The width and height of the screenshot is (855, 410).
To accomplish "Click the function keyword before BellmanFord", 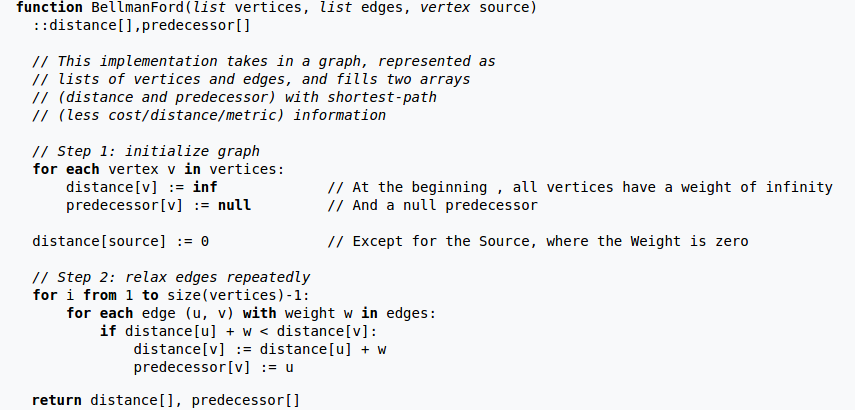I will (50, 8).
